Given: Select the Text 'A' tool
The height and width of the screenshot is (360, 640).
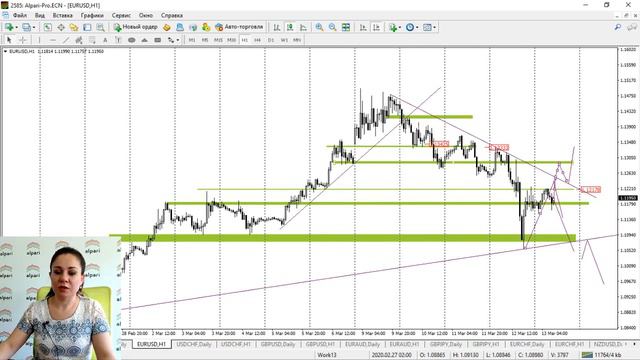Looking at the screenshot, I should [105, 40].
